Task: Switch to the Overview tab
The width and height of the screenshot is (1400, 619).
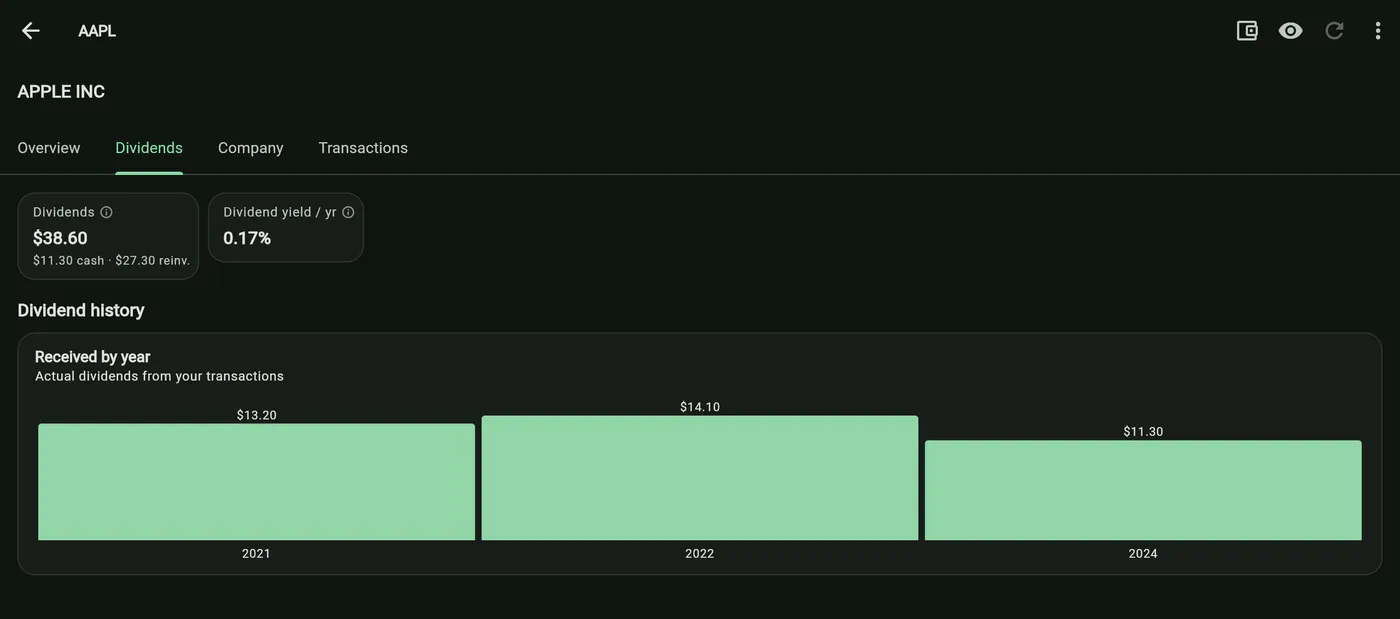Action: (x=49, y=148)
